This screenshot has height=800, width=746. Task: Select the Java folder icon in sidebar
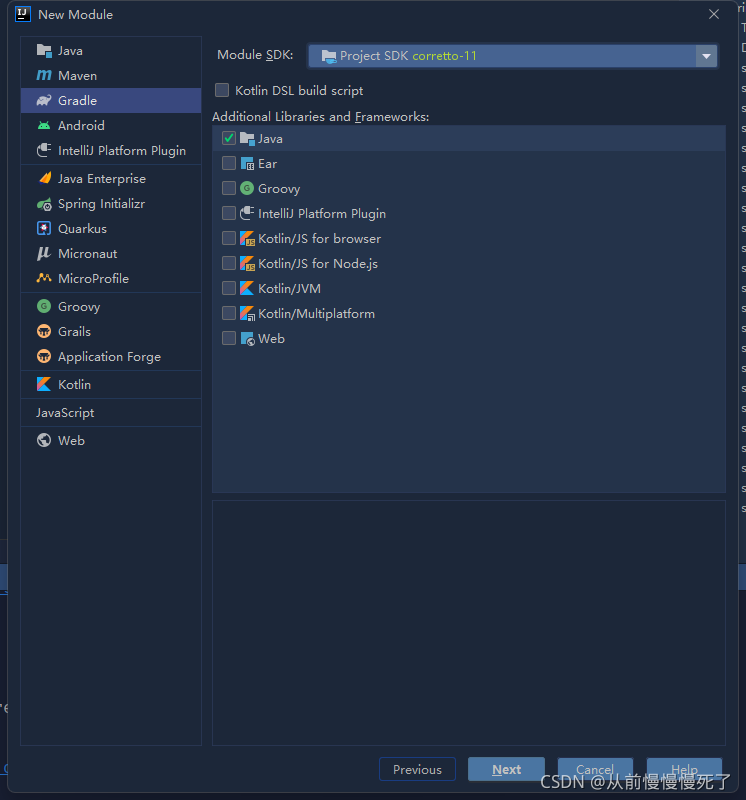point(44,51)
